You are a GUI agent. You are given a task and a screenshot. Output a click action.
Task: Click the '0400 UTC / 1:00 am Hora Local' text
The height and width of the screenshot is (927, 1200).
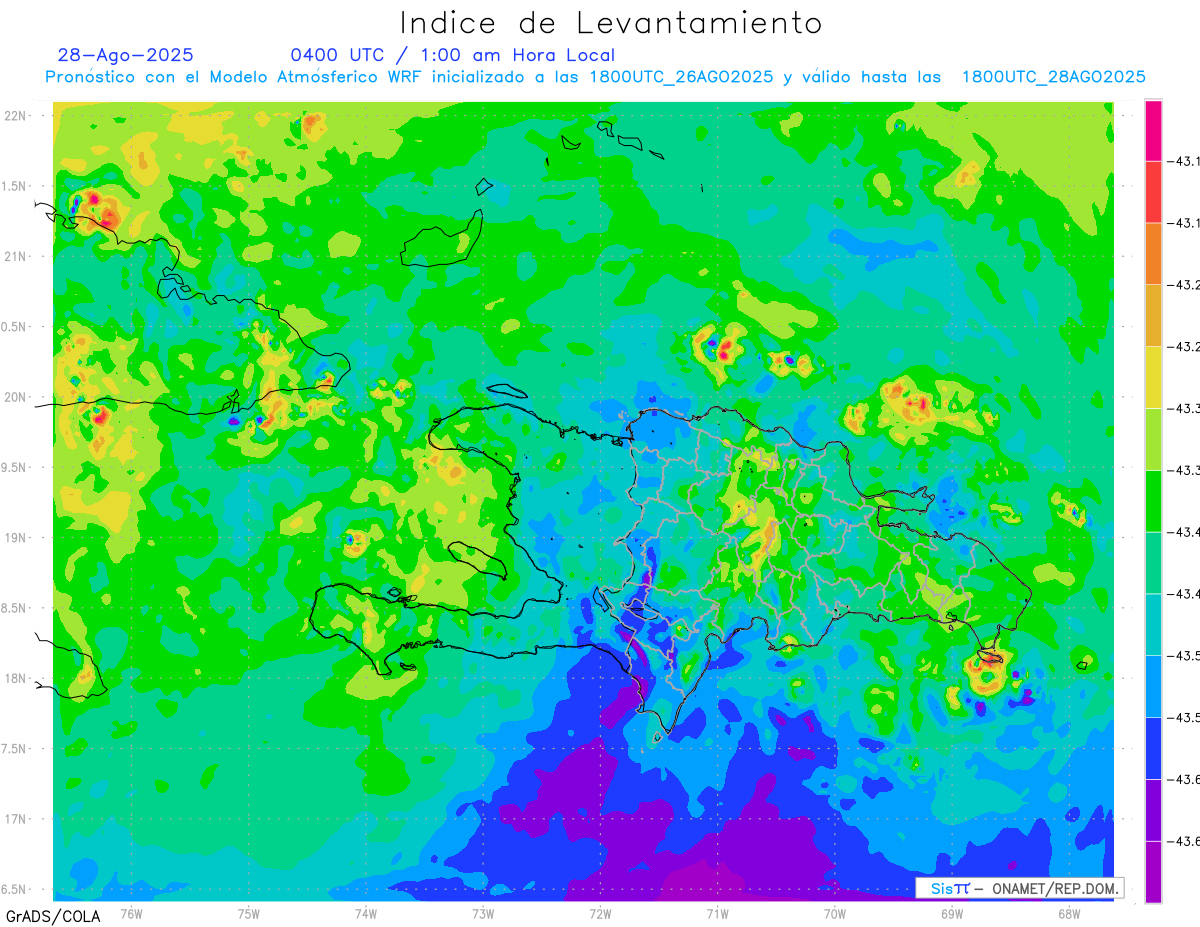pyautogui.click(x=453, y=55)
